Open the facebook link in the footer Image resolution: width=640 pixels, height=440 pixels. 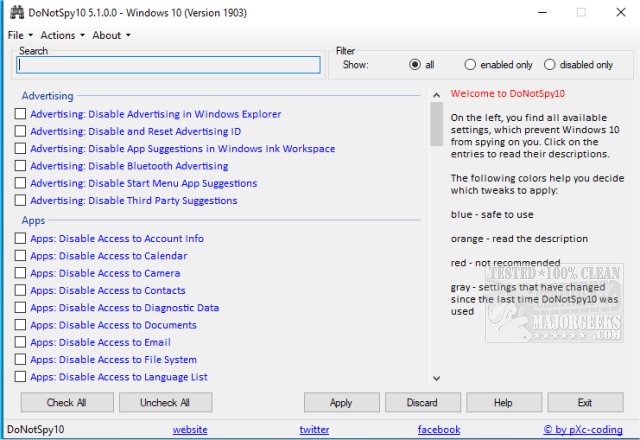pyautogui.click(x=439, y=429)
